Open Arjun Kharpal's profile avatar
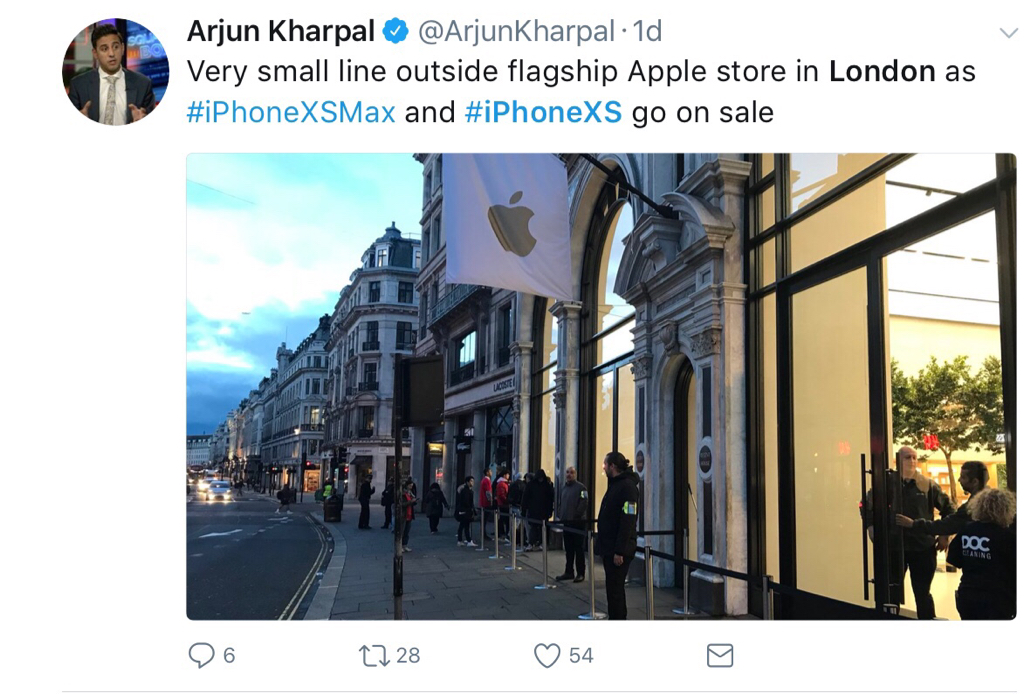This screenshot has height=694, width=1024. click(x=116, y=72)
